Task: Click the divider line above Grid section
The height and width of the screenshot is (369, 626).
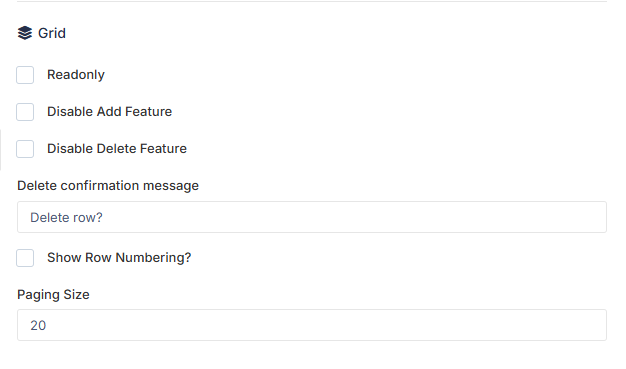Action: (312, 1)
